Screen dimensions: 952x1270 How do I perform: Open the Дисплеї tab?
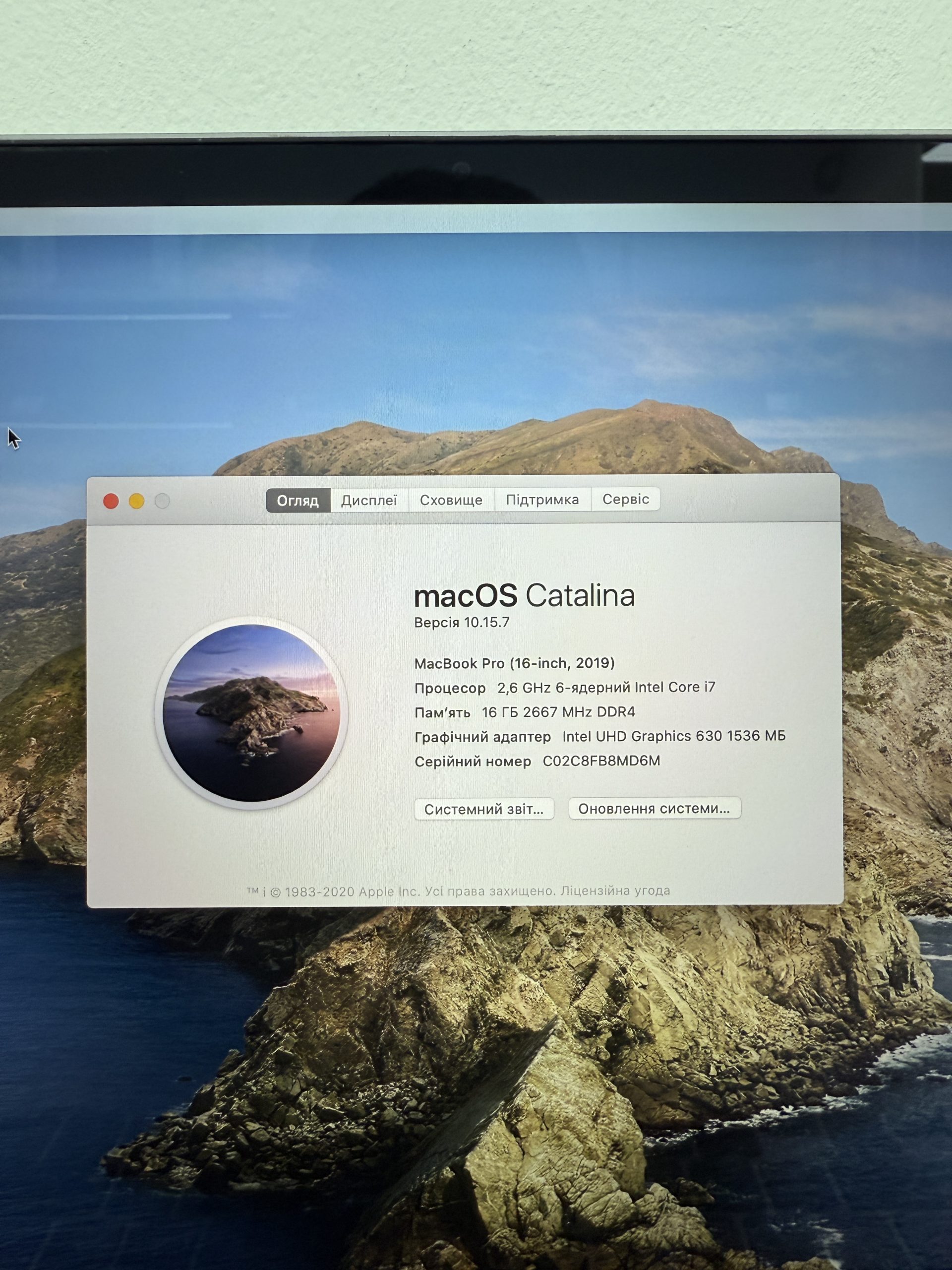coord(369,500)
